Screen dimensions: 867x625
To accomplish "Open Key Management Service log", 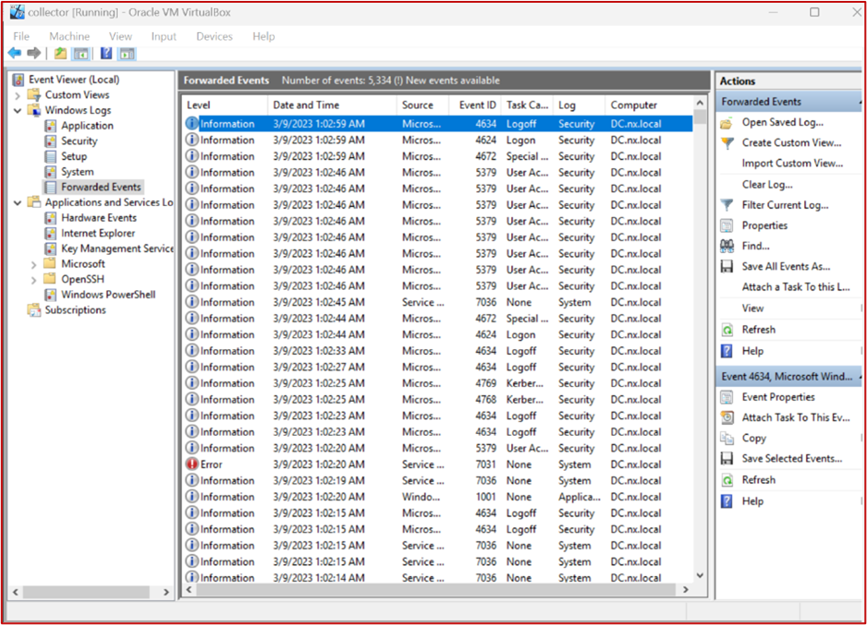I will point(117,249).
